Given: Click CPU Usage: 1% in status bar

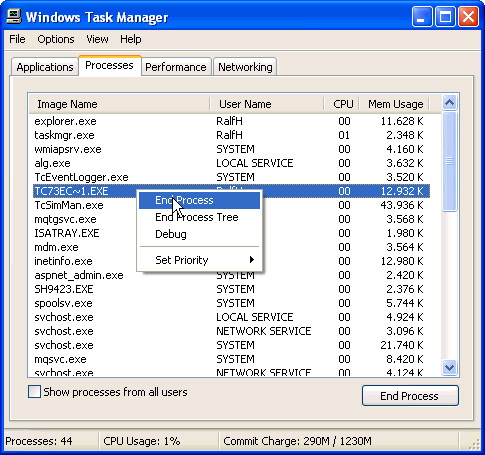Looking at the screenshot, I should [x=142, y=441].
